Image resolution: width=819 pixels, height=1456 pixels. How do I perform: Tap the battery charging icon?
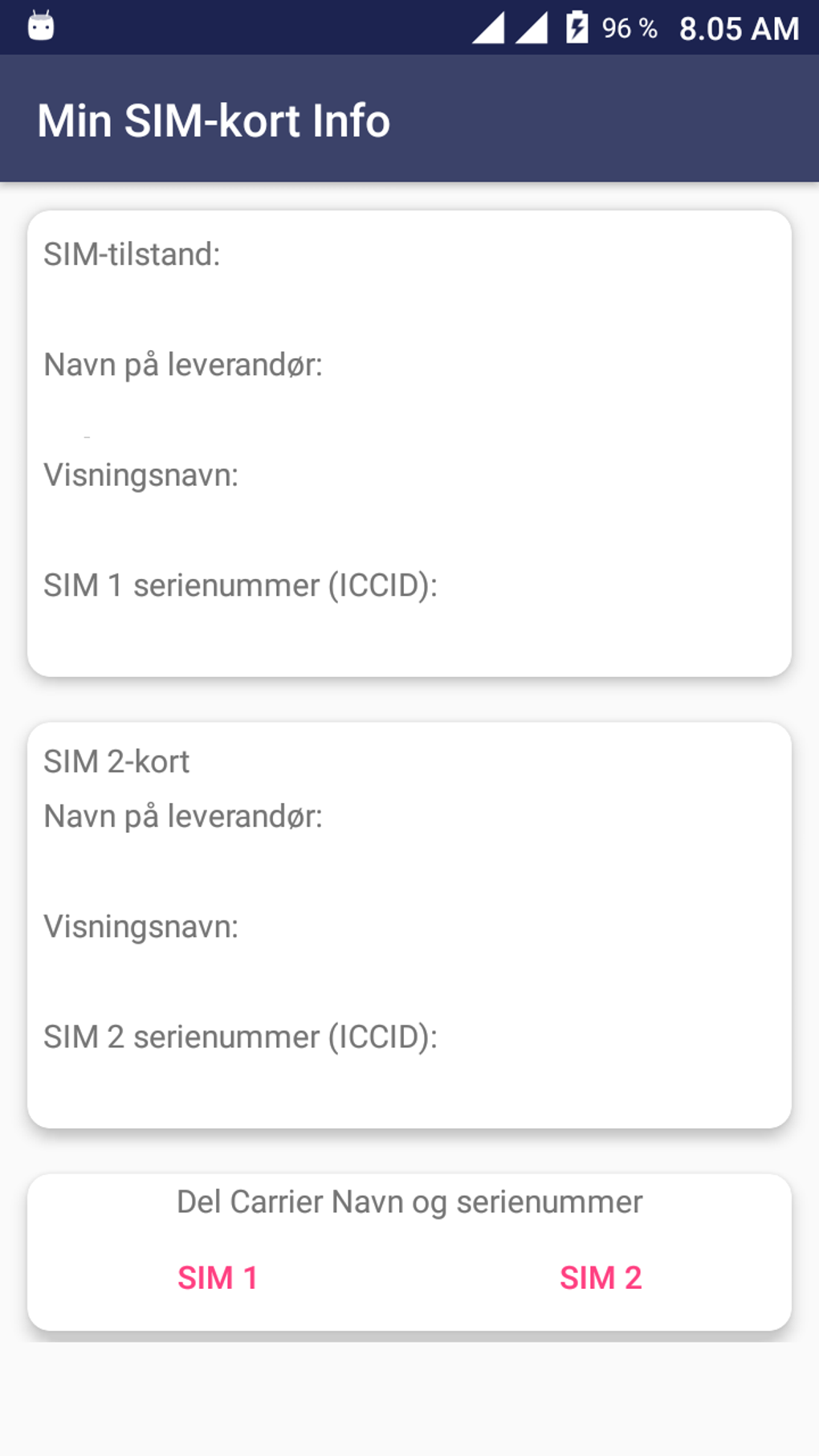577,27
